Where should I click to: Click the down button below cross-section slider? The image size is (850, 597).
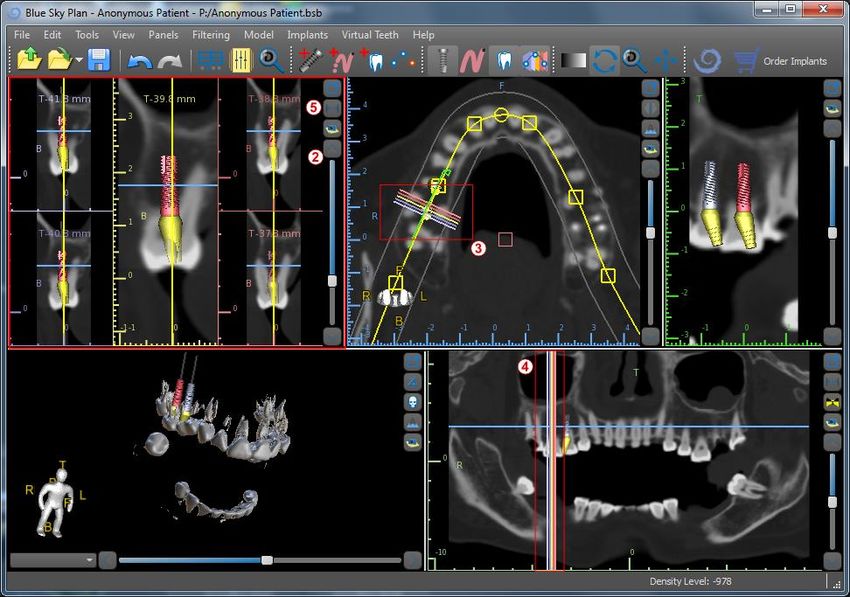click(332, 336)
